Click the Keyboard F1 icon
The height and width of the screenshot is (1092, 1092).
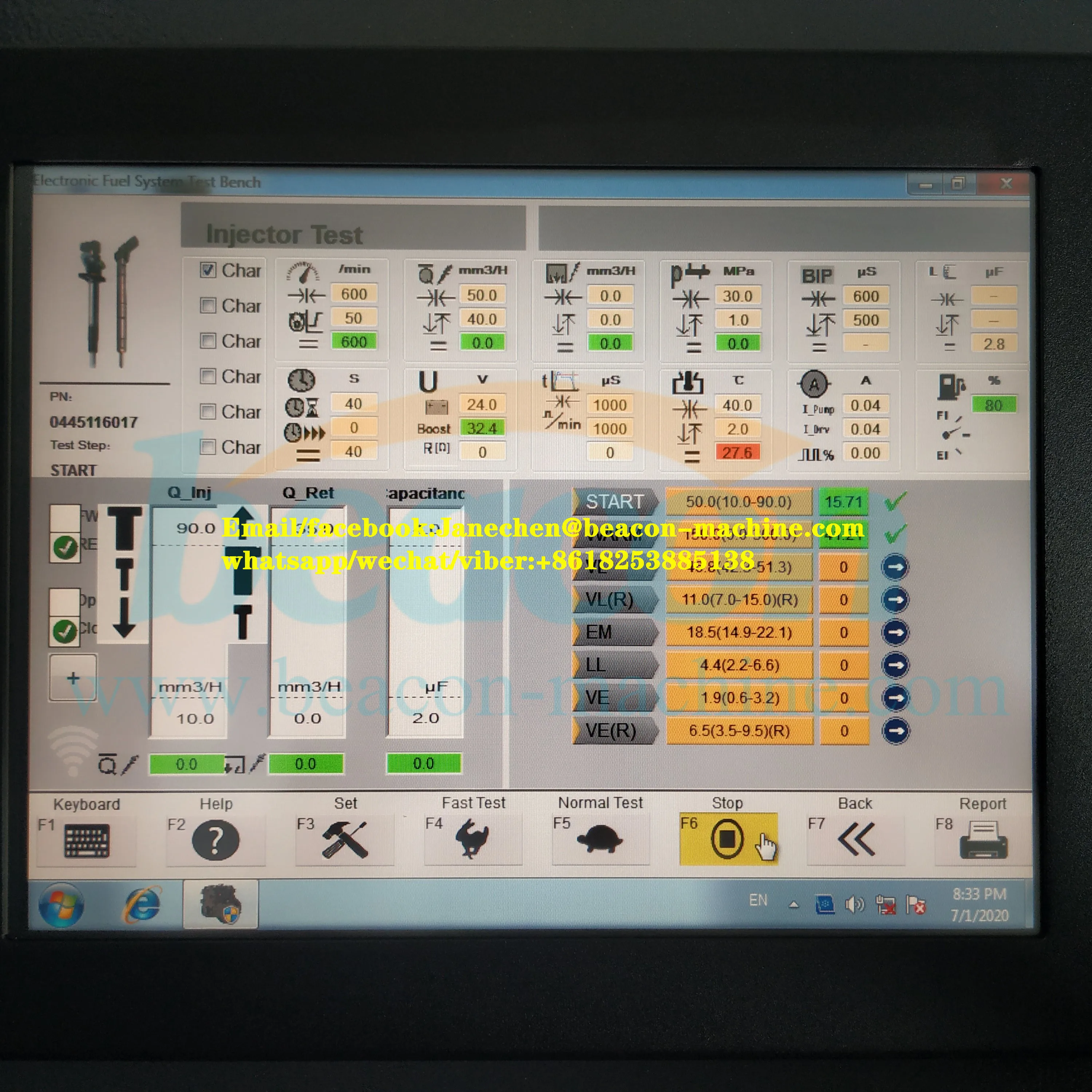pyautogui.click(x=87, y=840)
